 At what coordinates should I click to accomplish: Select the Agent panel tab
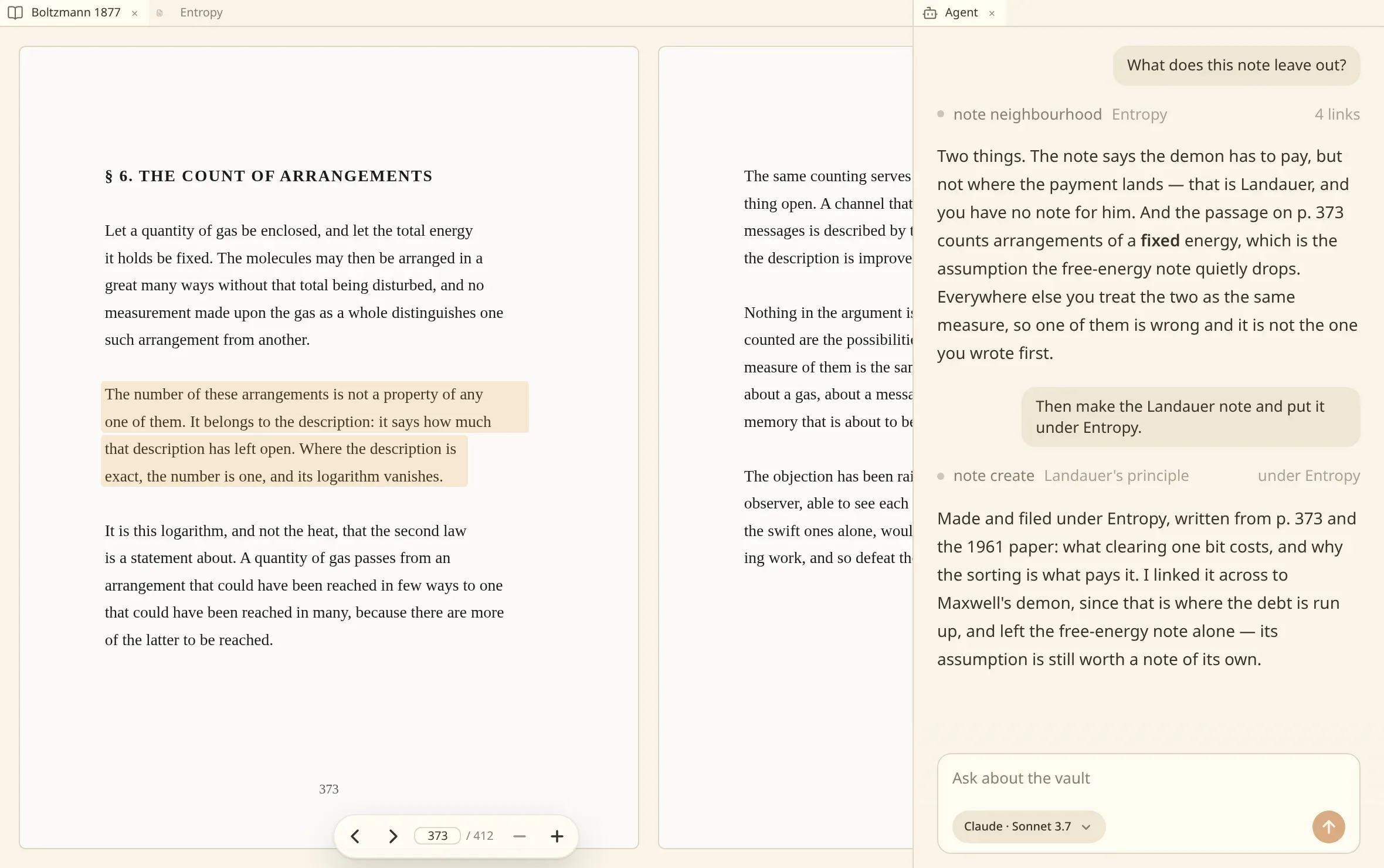point(961,12)
